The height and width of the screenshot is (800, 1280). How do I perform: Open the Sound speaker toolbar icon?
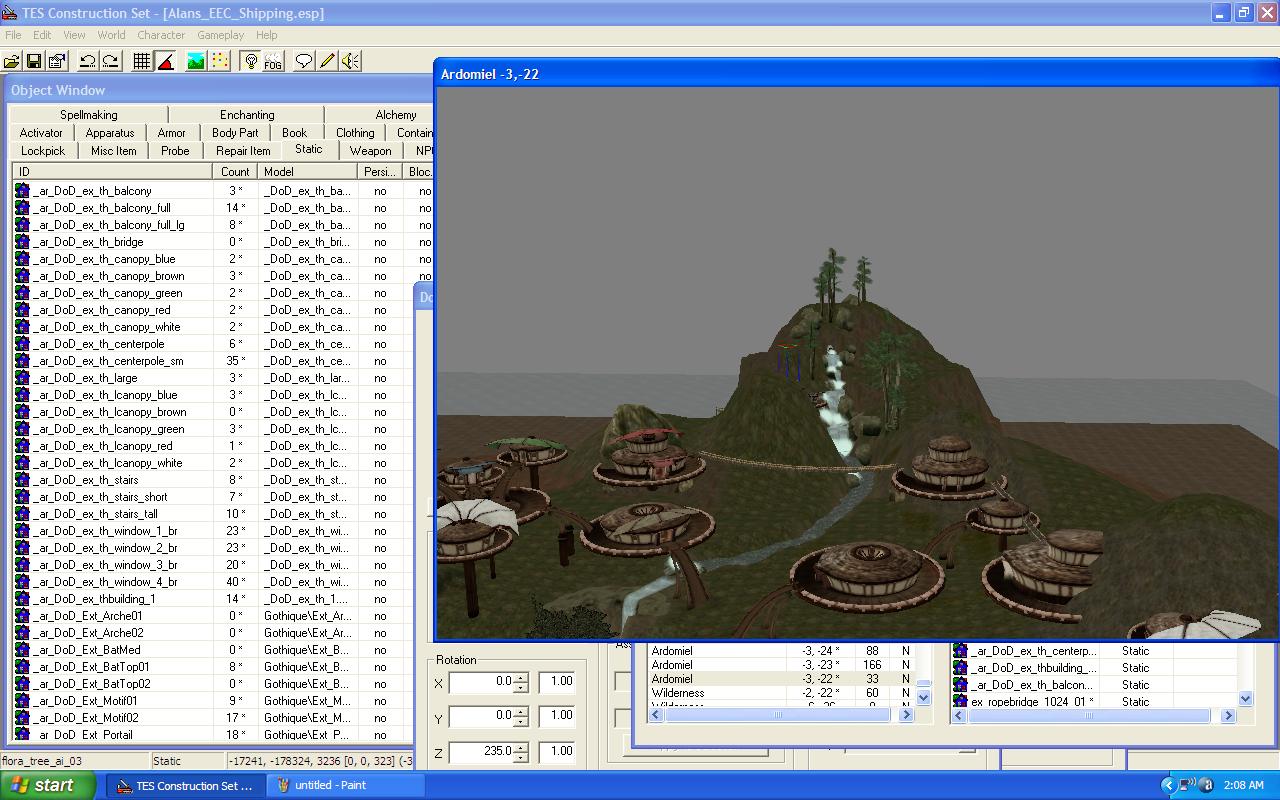[350, 61]
